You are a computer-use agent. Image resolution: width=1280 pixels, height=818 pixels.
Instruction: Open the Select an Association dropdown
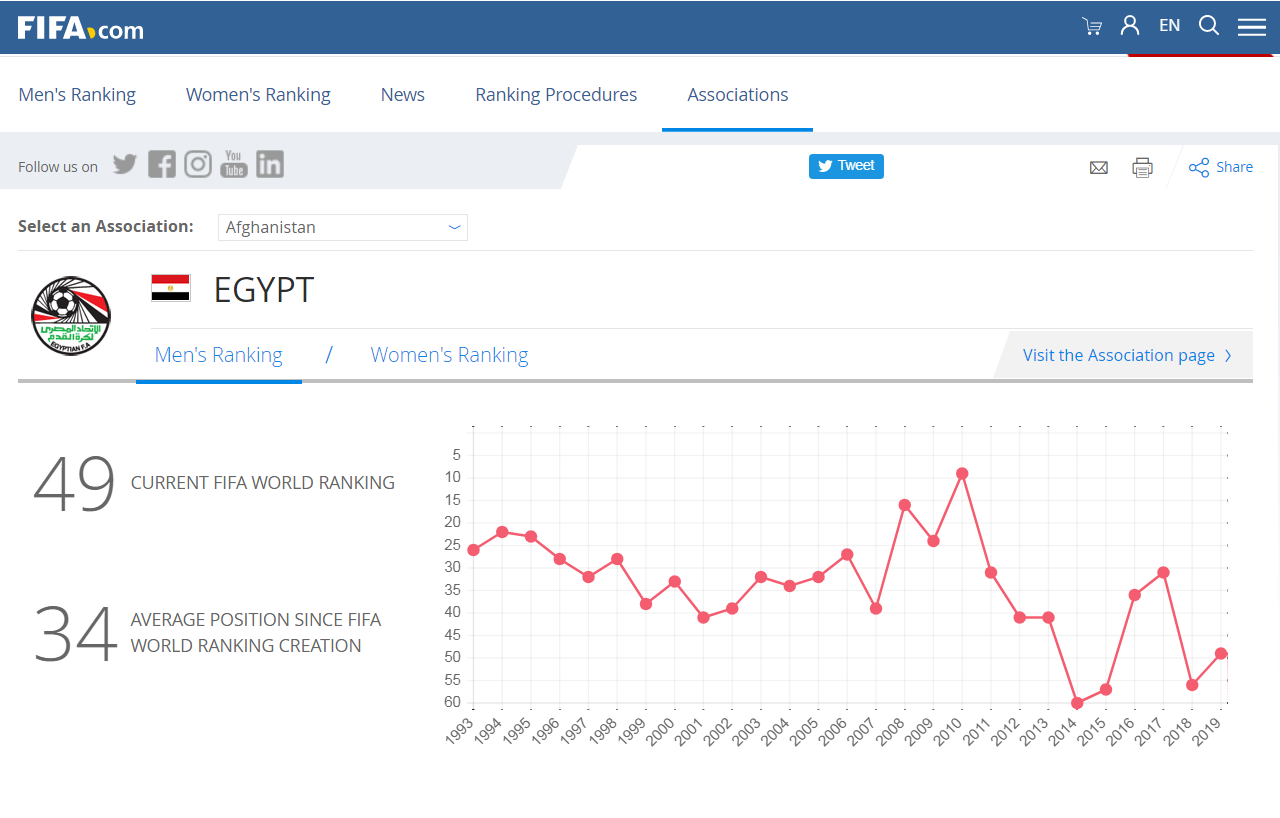[343, 227]
